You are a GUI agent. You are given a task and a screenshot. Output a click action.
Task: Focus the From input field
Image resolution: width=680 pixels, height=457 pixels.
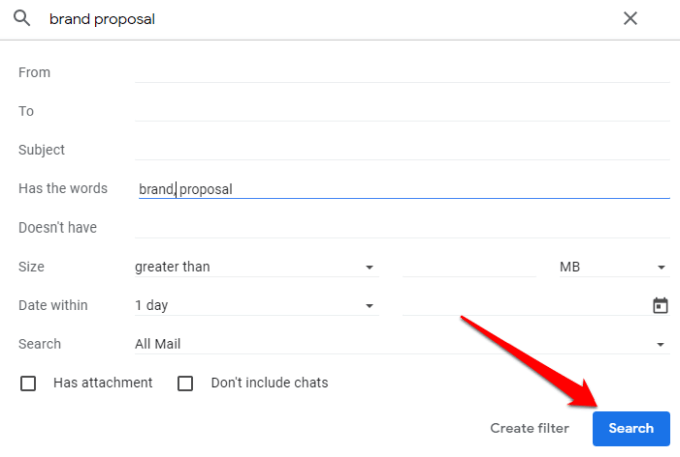point(400,72)
